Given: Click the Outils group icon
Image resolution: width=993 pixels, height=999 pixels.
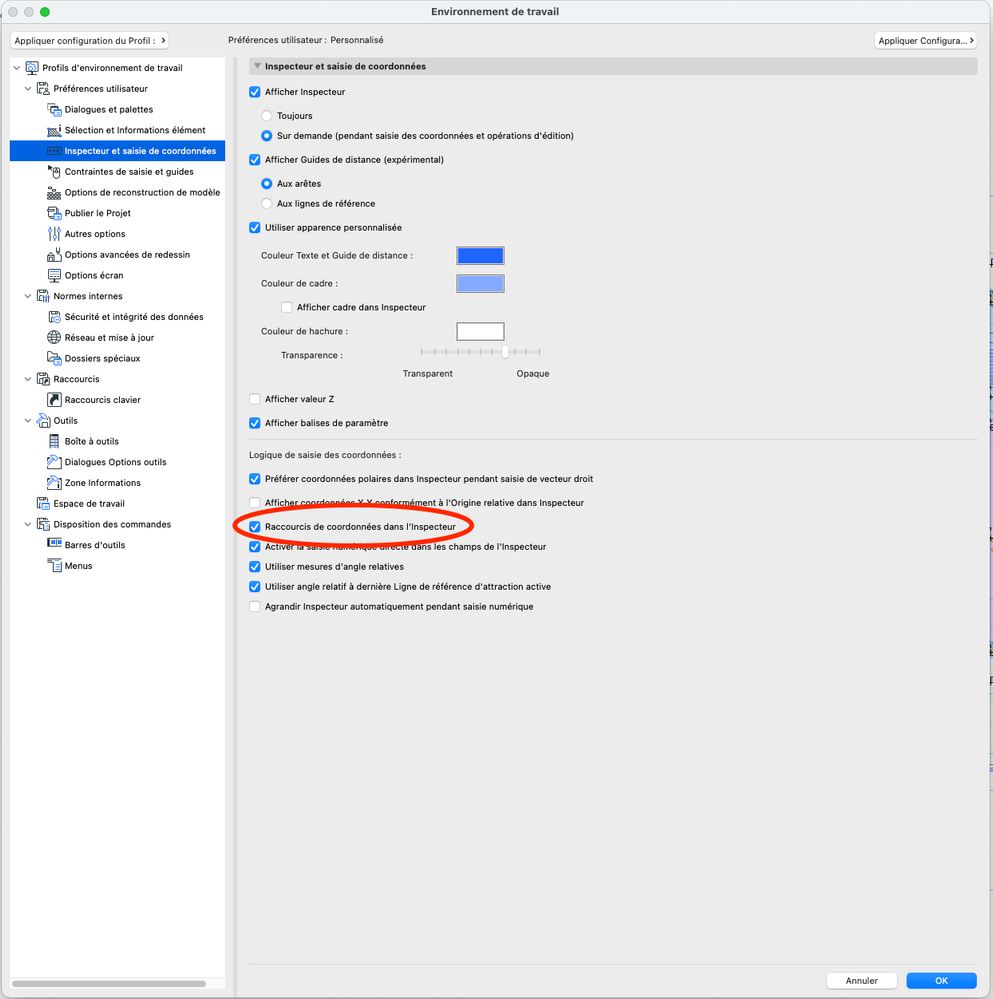Looking at the screenshot, I should pos(43,420).
